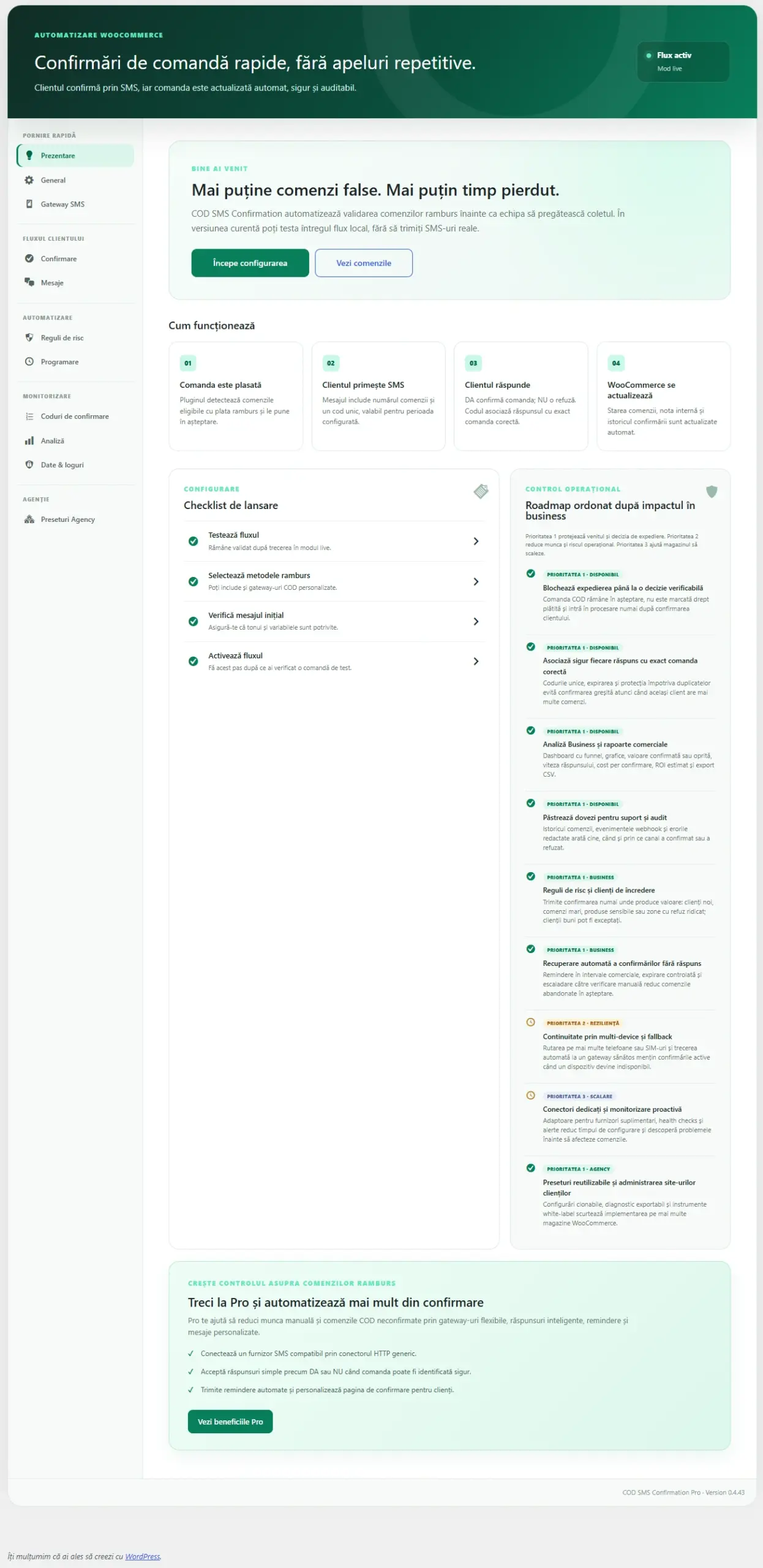Expand the Testează fluxul checklist row arrow

coord(476,541)
